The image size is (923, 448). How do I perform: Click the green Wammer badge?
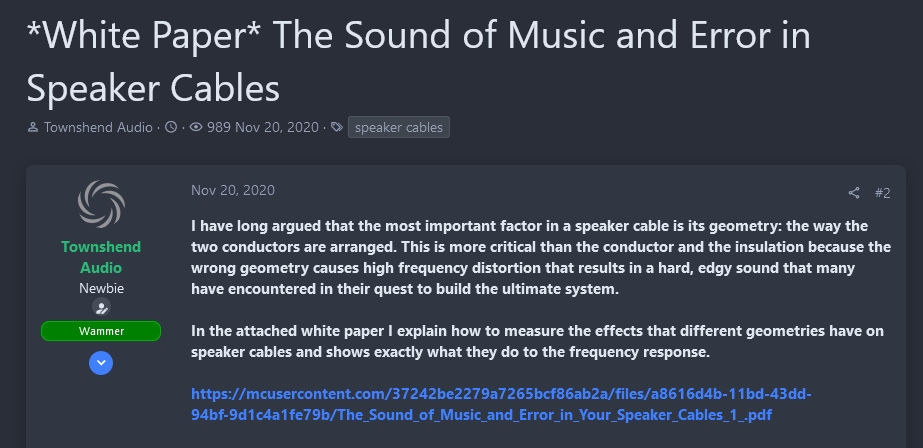pyautogui.click(x=101, y=331)
